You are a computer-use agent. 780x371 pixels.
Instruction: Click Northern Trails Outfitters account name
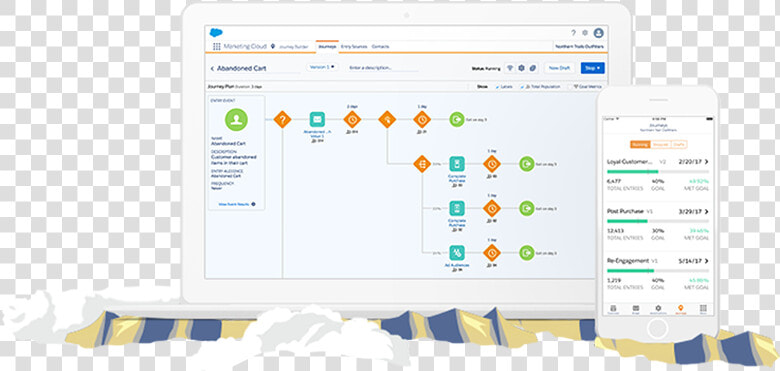pos(580,47)
